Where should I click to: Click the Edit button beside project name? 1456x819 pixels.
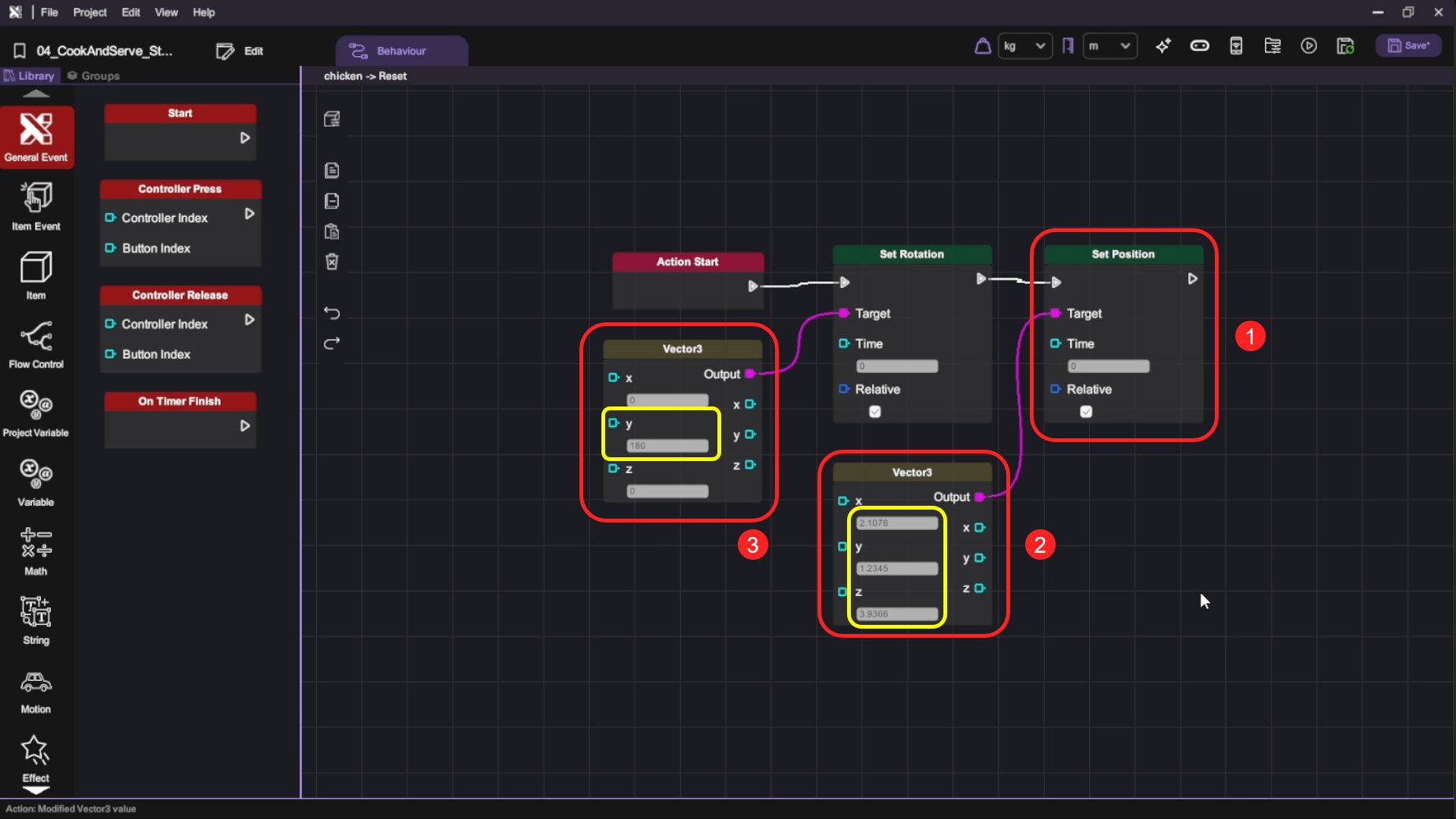point(240,51)
